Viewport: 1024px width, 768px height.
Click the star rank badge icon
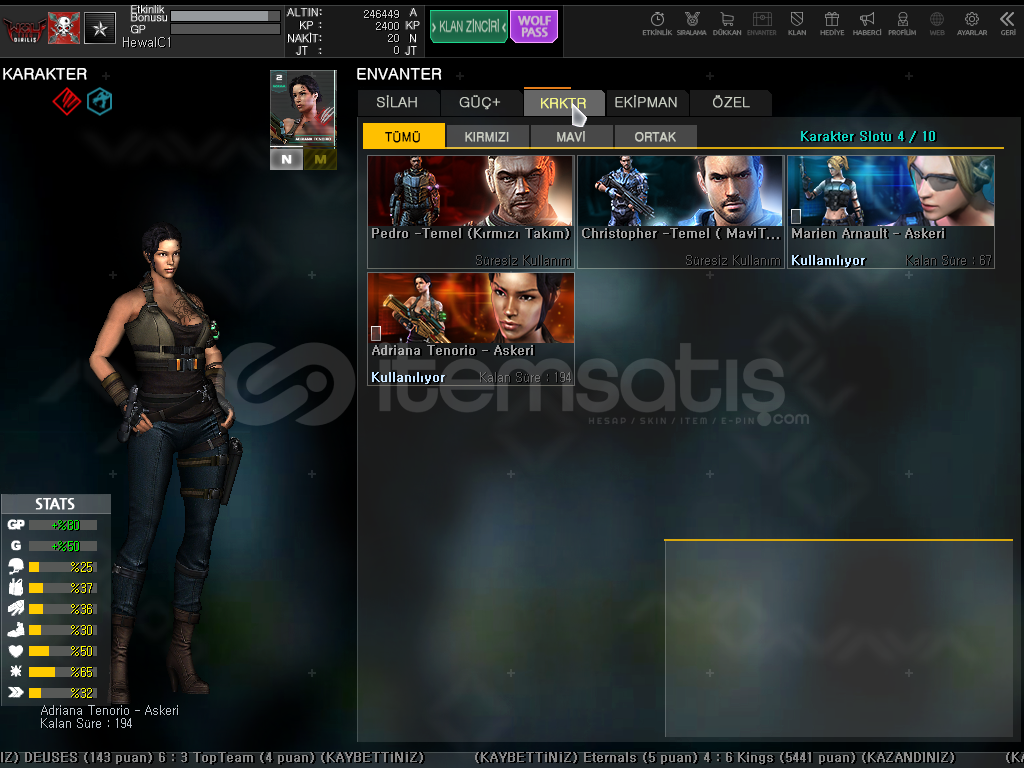click(x=100, y=28)
